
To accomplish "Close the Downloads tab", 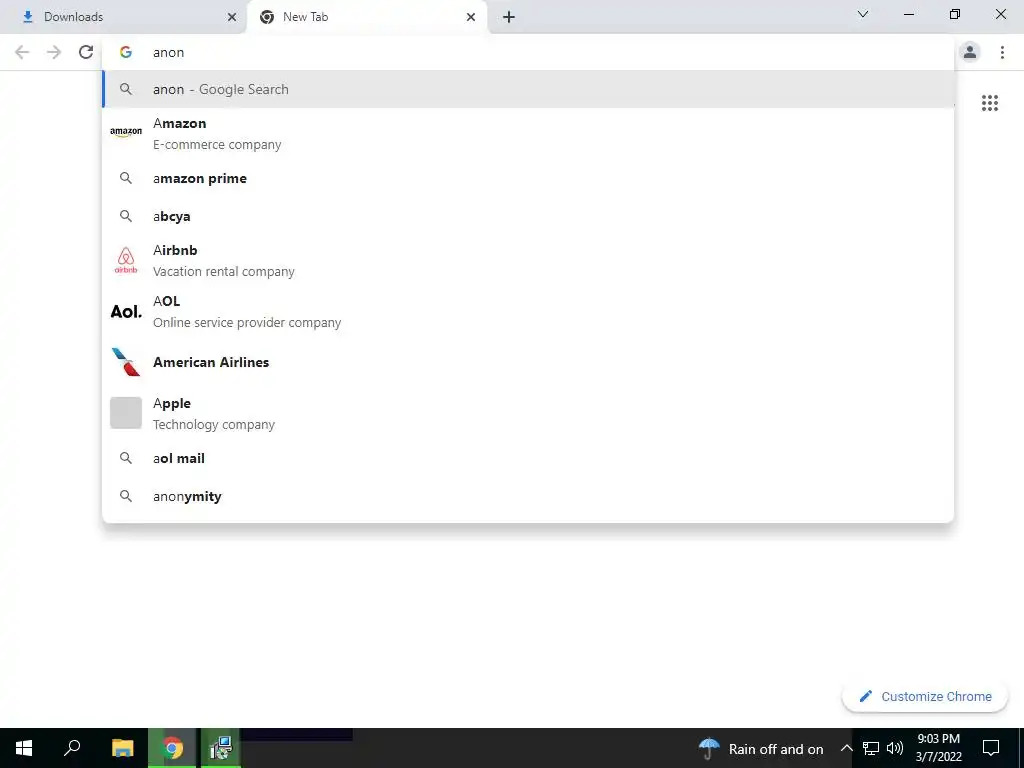I will (232, 17).
